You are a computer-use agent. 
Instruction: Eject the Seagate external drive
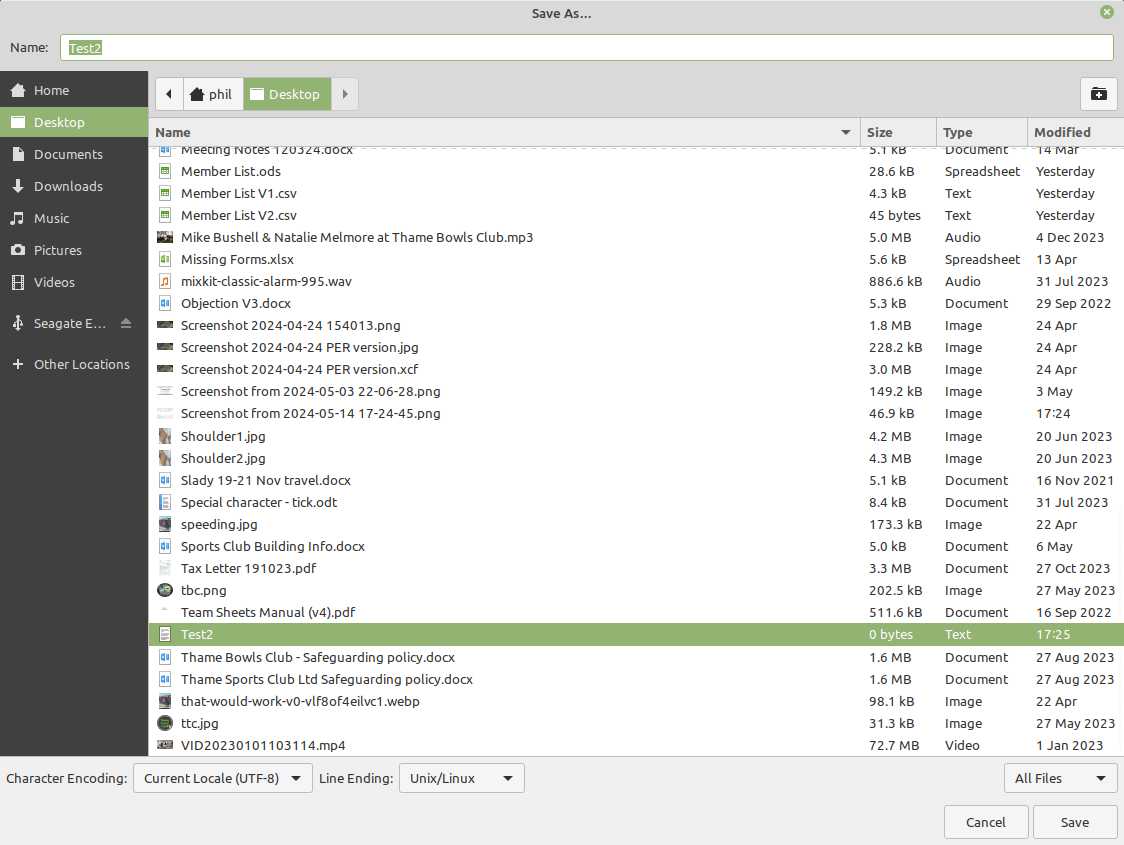click(x=125, y=322)
